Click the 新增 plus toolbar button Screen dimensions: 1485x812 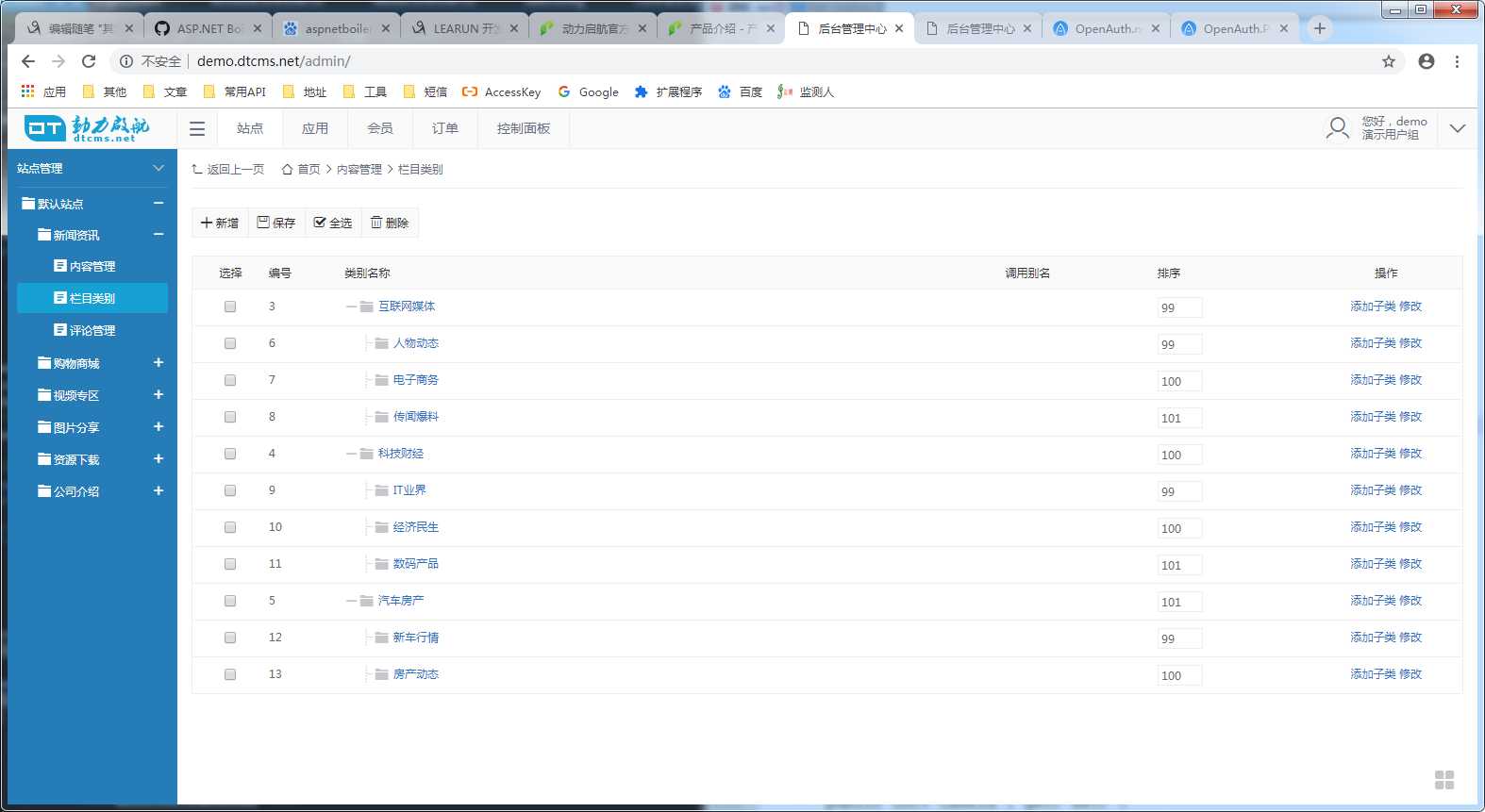[x=220, y=223]
